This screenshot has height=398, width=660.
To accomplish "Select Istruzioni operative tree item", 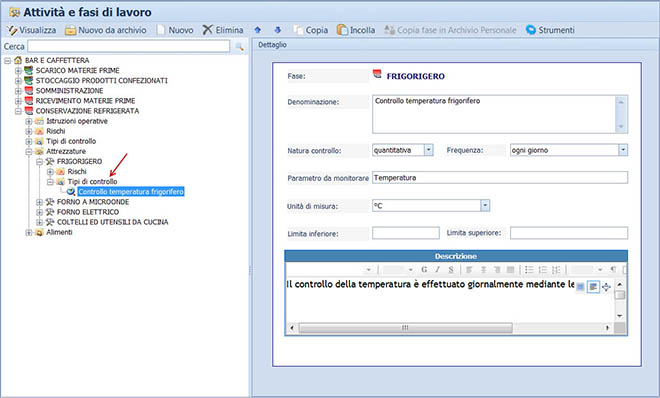I will pyautogui.click(x=77, y=121).
